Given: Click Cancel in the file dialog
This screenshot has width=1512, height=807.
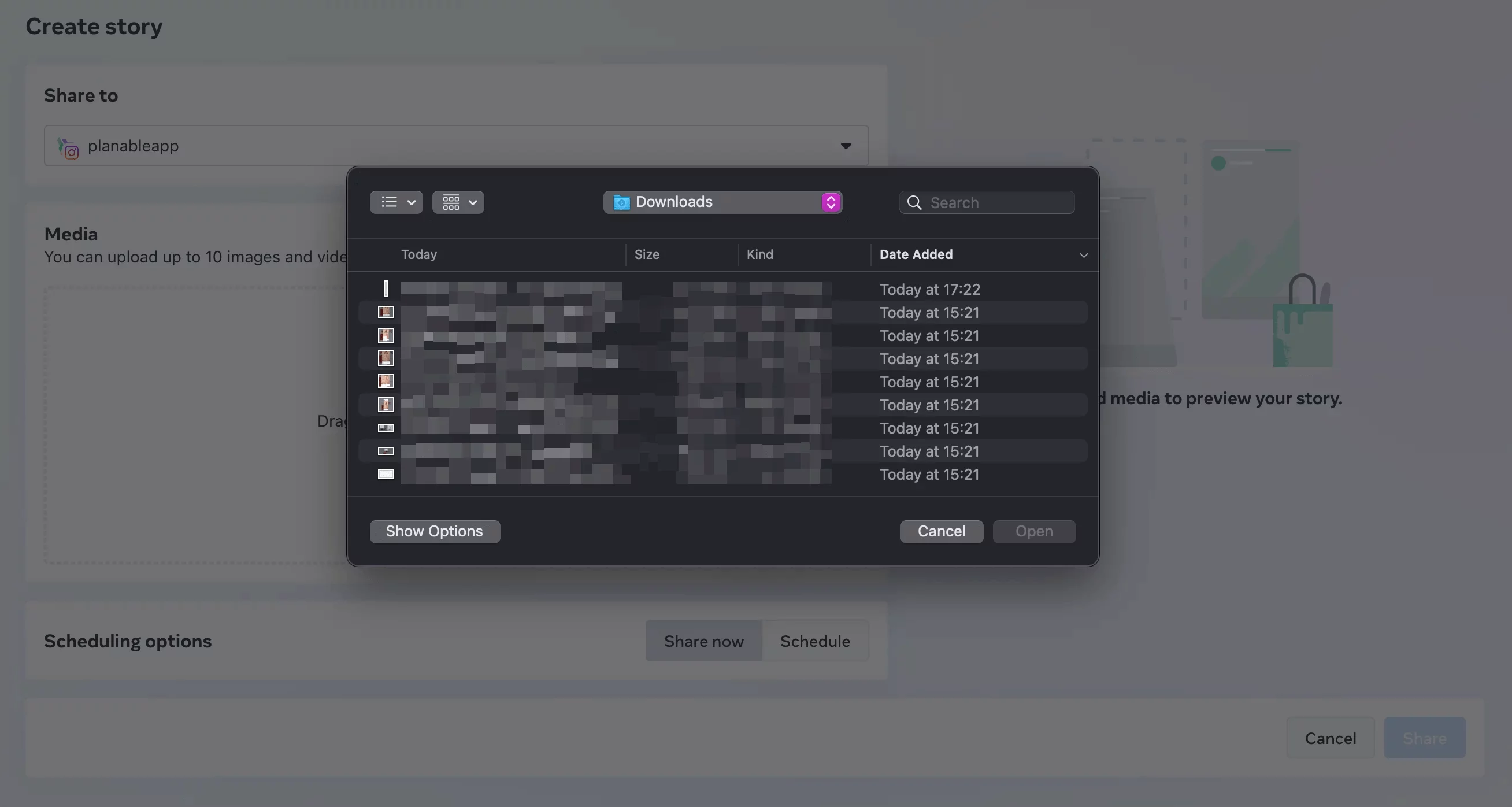Looking at the screenshot, I should (941, 531).
